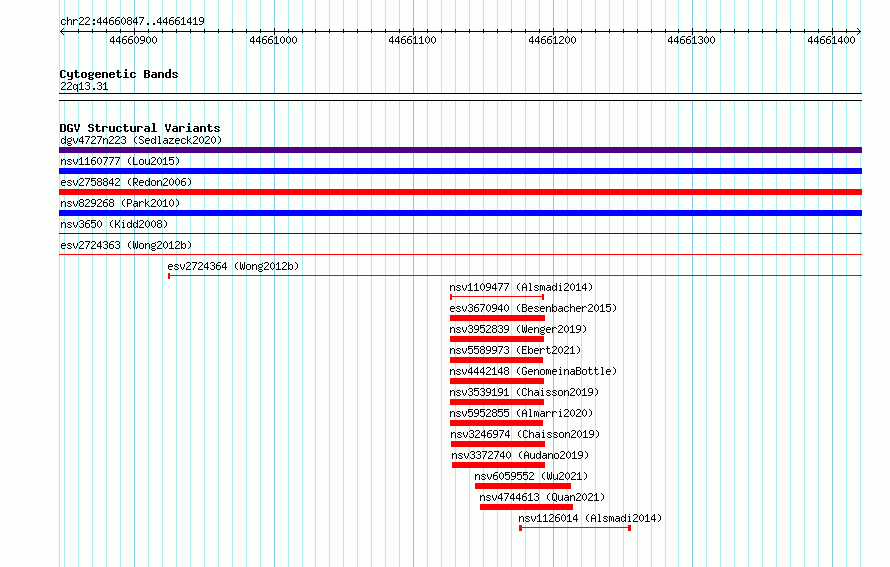
Task: Click the chr22:44660847..44661419 coordinates label
Action: 132,21
